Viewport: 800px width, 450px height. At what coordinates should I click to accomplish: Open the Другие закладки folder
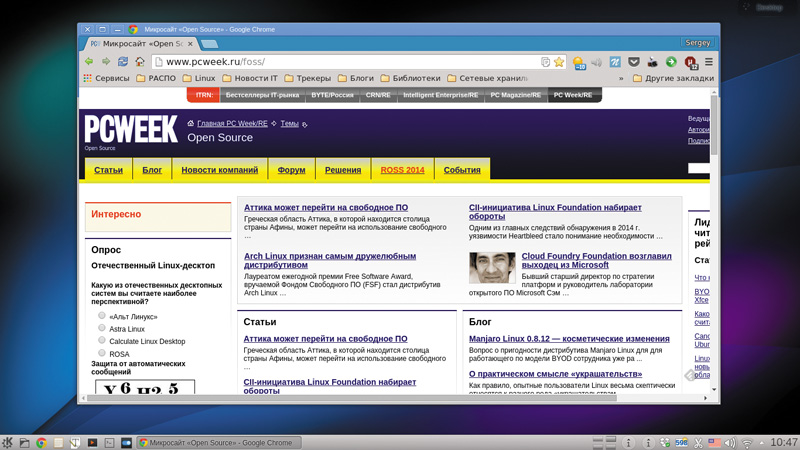(673, 78)
